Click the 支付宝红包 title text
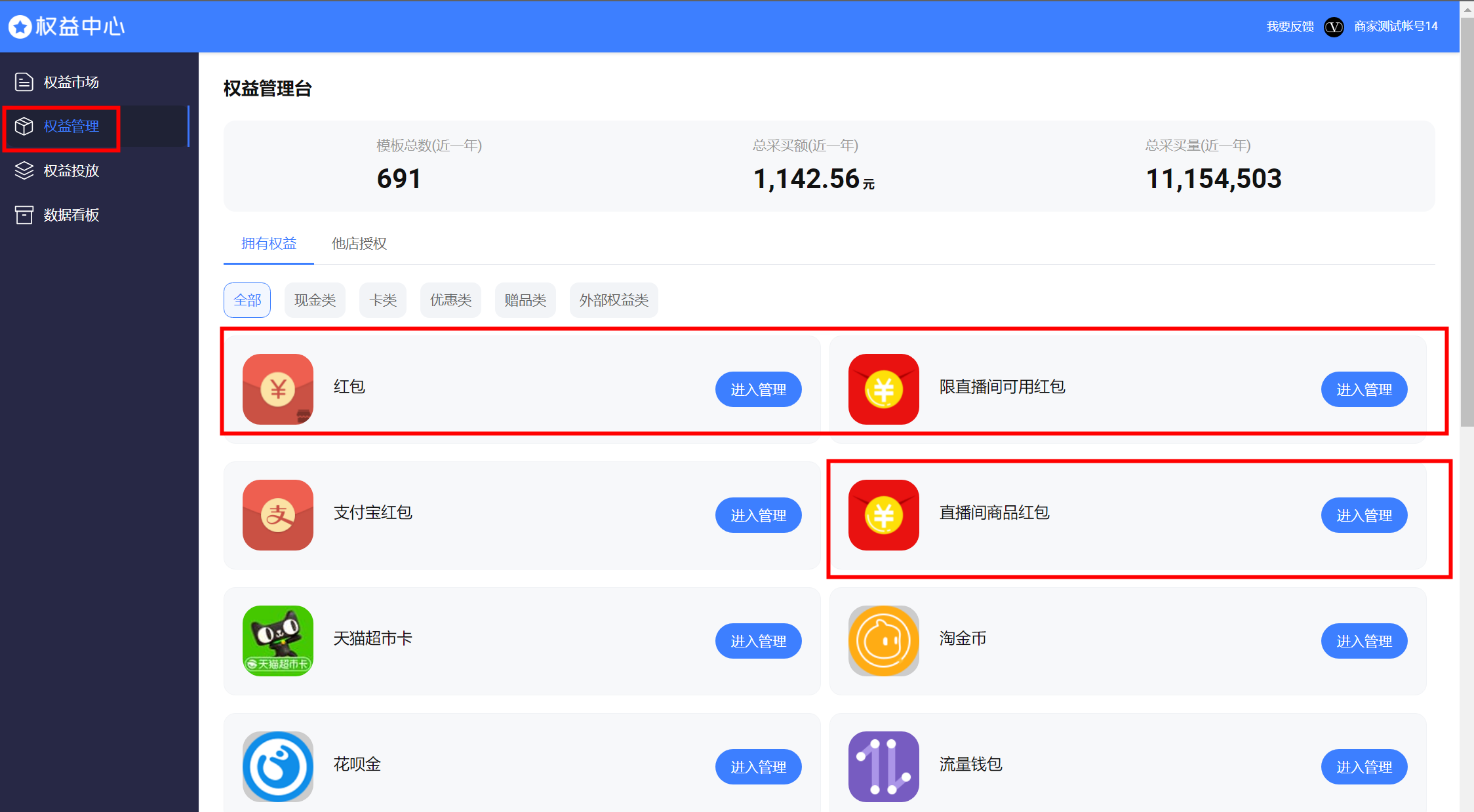This screenshot has width=1474, height=812. [x=372, y=512]
